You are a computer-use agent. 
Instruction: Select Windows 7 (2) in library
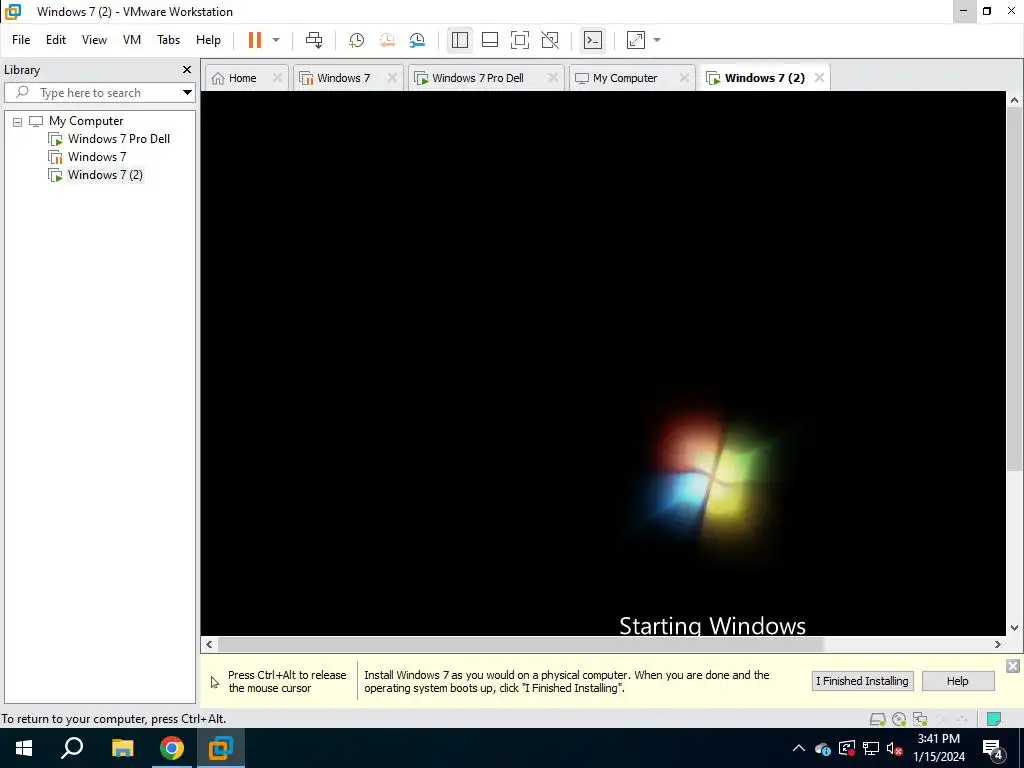tap(104, 174)
